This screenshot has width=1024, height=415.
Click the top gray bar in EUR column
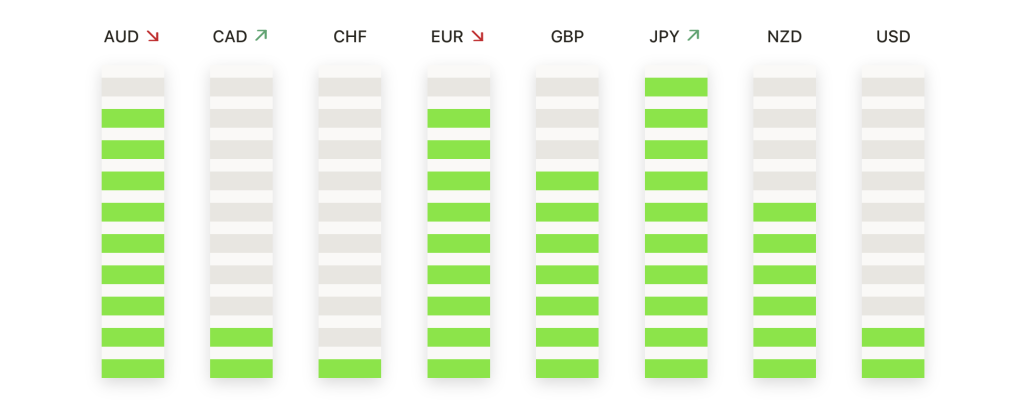[x=458, y=87]
